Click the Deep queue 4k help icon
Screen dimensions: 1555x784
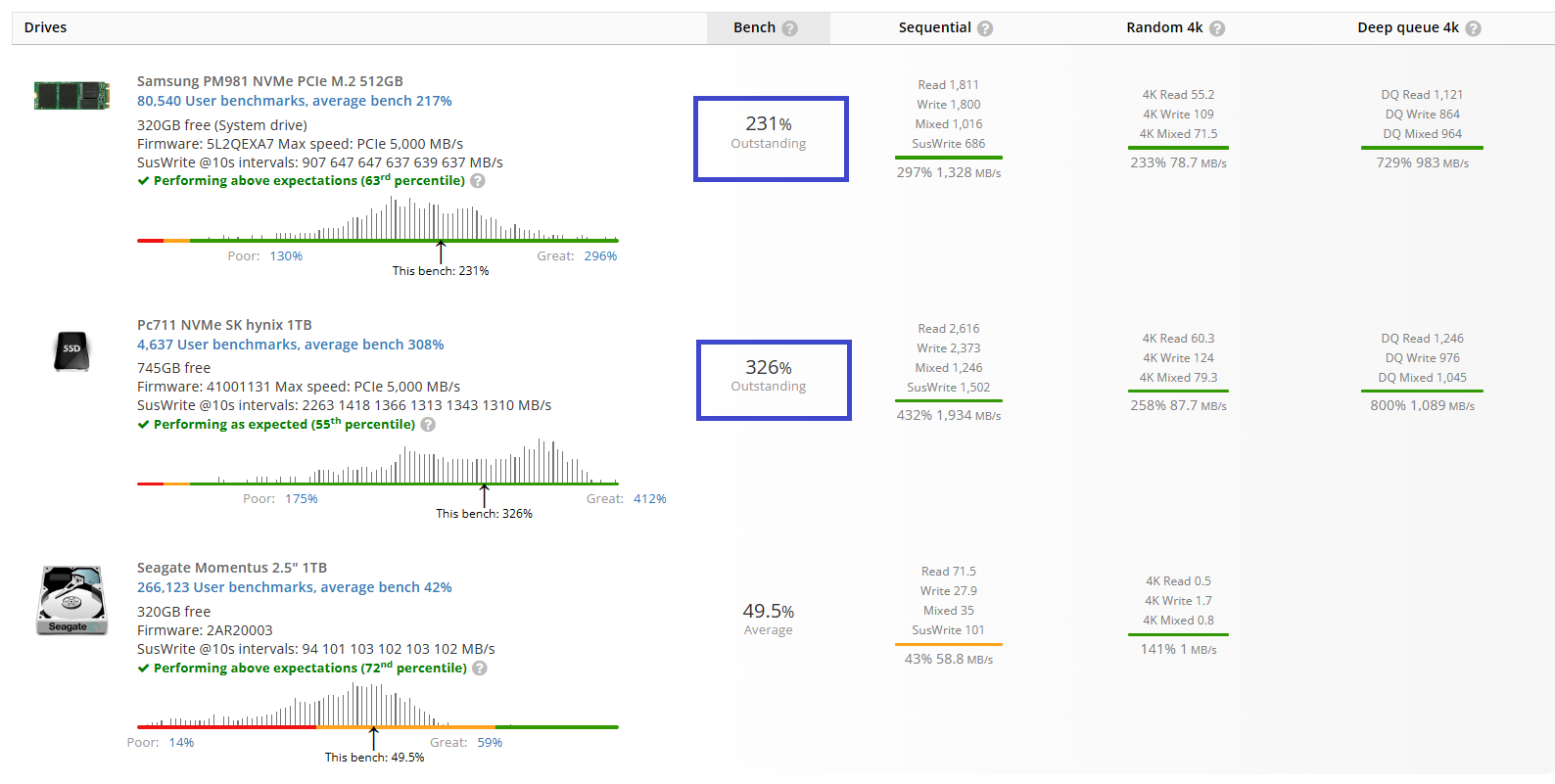click(1473, 28)
